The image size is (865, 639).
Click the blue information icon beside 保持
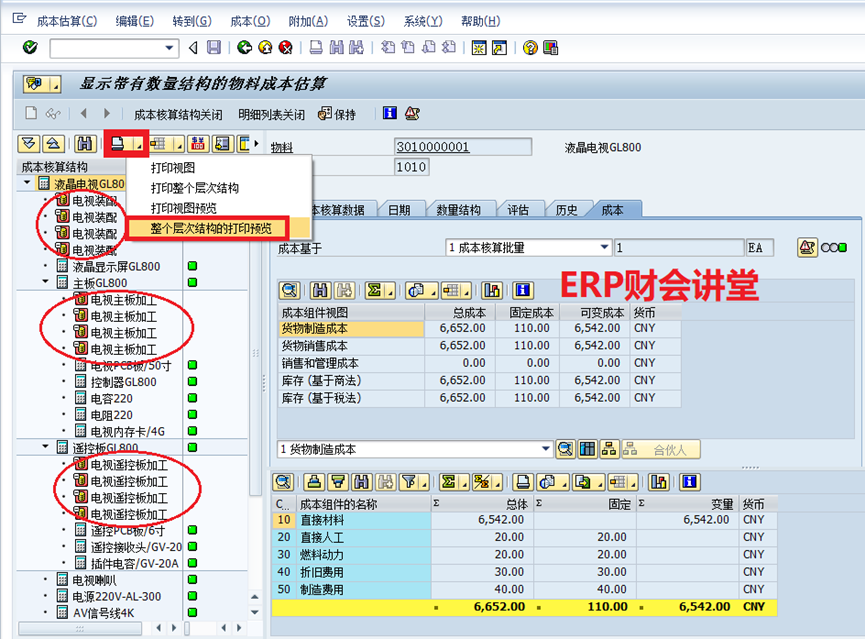[390, 114]
